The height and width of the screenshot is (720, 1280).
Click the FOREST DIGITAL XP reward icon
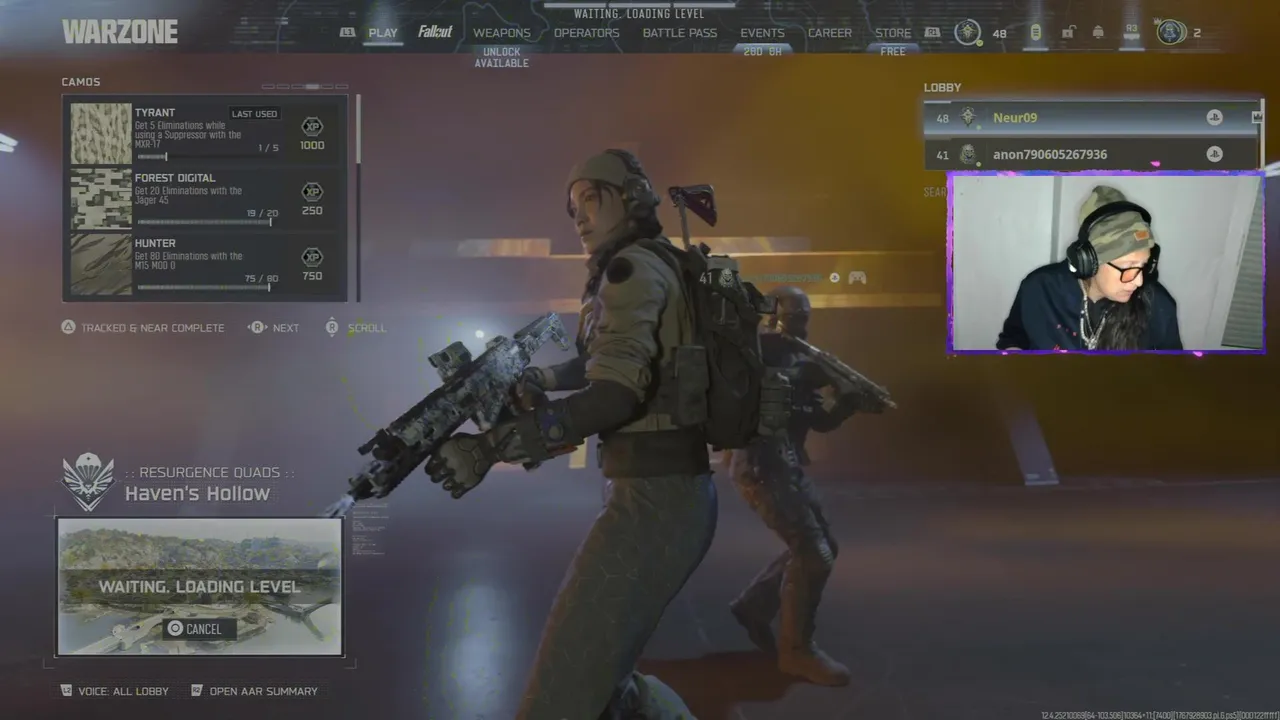(312, 192)
